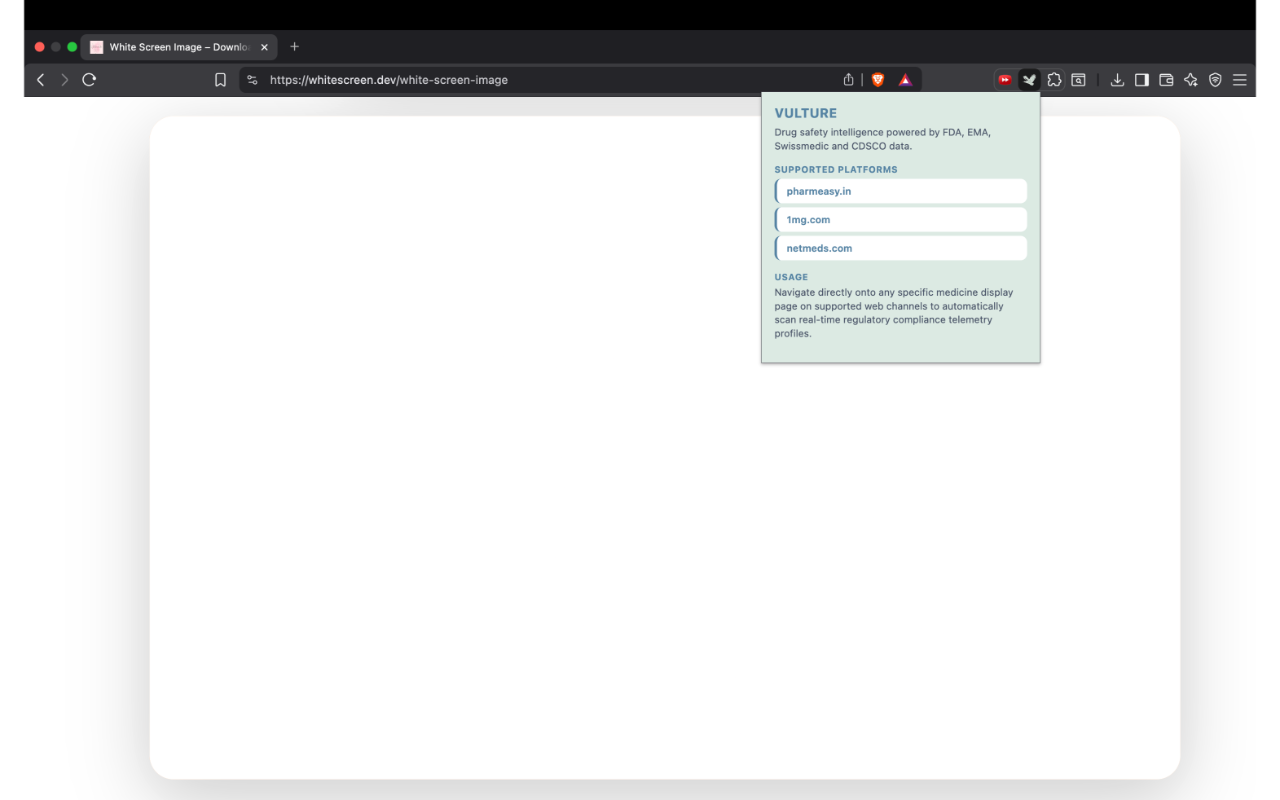Image resolution: width=1280 pixels, height=800 pixels.
Task: Share this page via share icon
Action: (848, 80)
